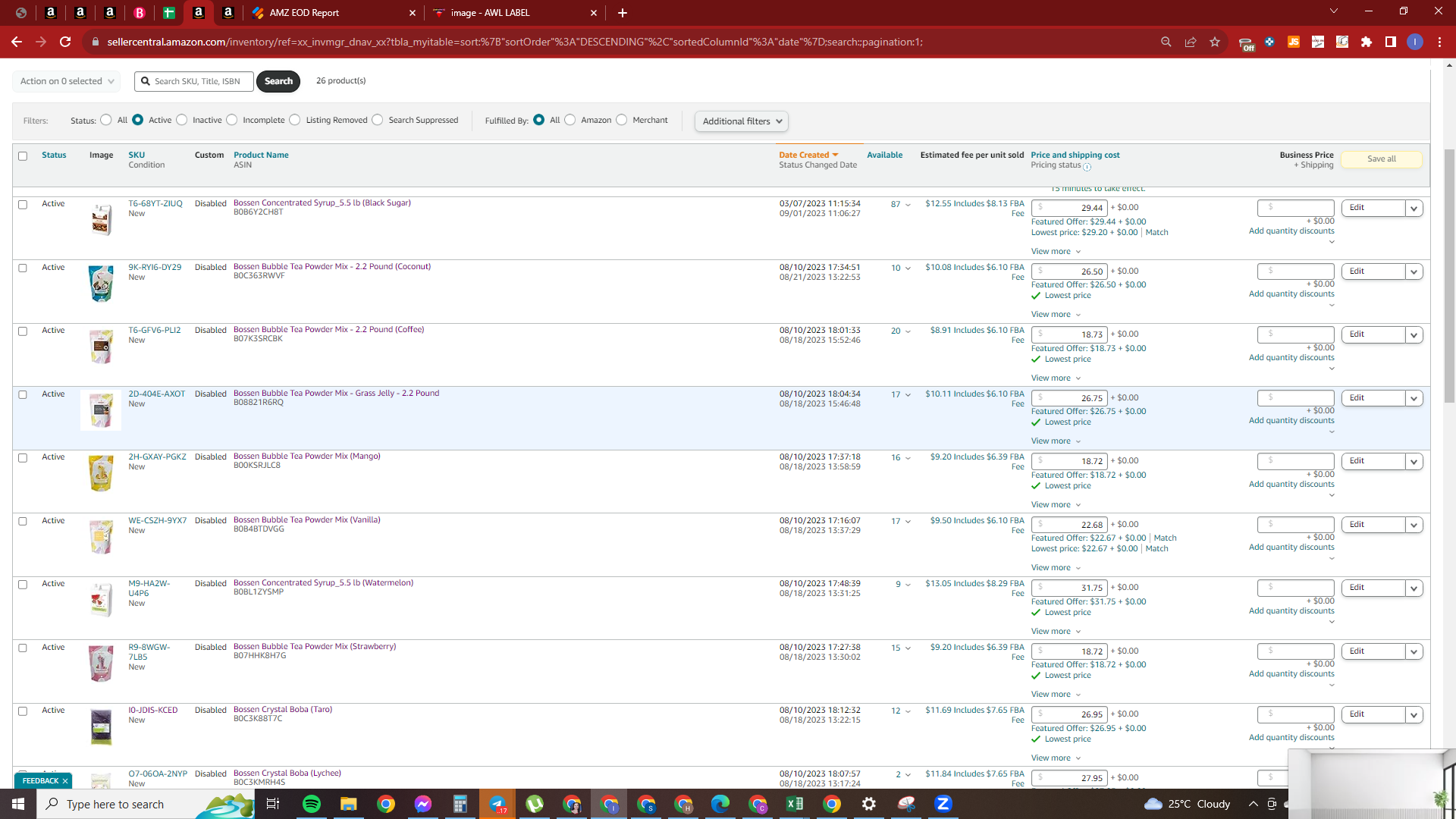Image resolution: width=1456 pixels, height=819 pixels.
Task: Open Edit dropdown arrow for Grass Jelly row
Action: [1414, 398]
